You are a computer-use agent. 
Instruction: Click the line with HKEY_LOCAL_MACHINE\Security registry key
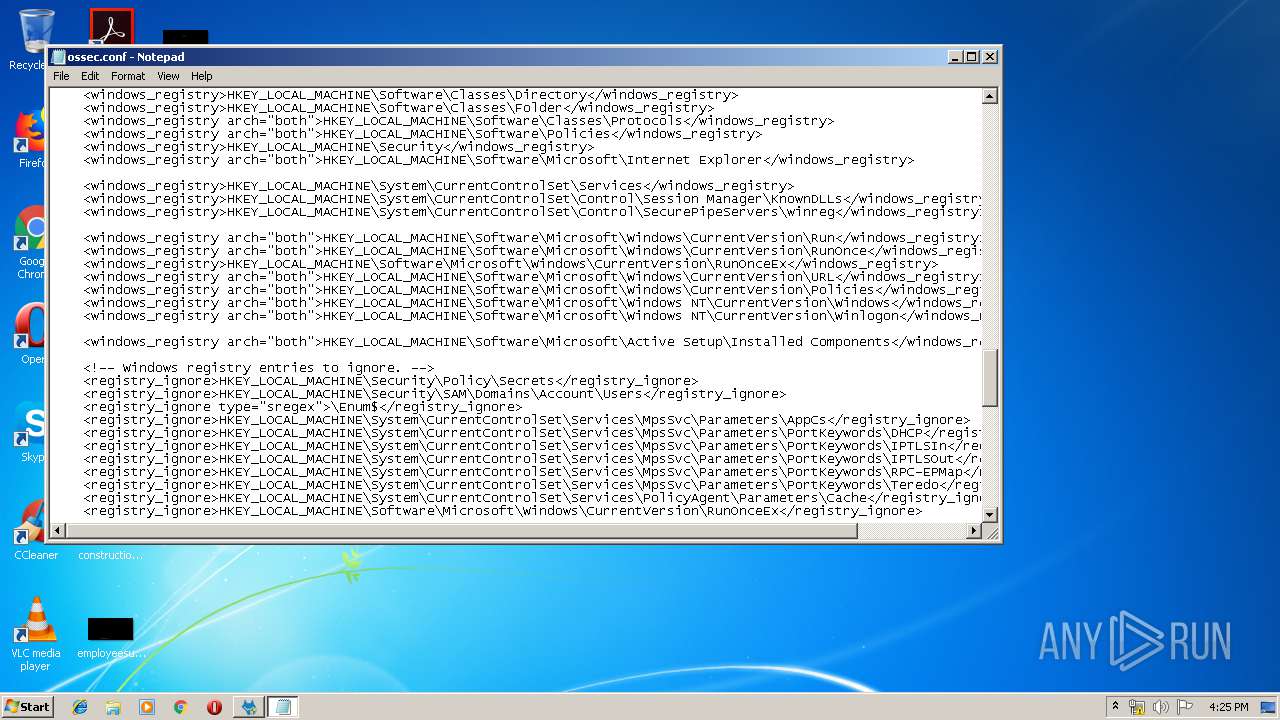[x=339, y=147]
